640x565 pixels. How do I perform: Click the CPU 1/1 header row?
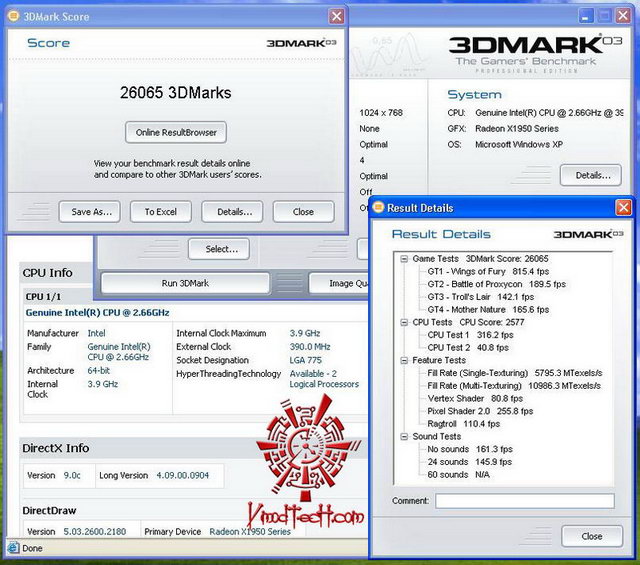coord(43,297)
